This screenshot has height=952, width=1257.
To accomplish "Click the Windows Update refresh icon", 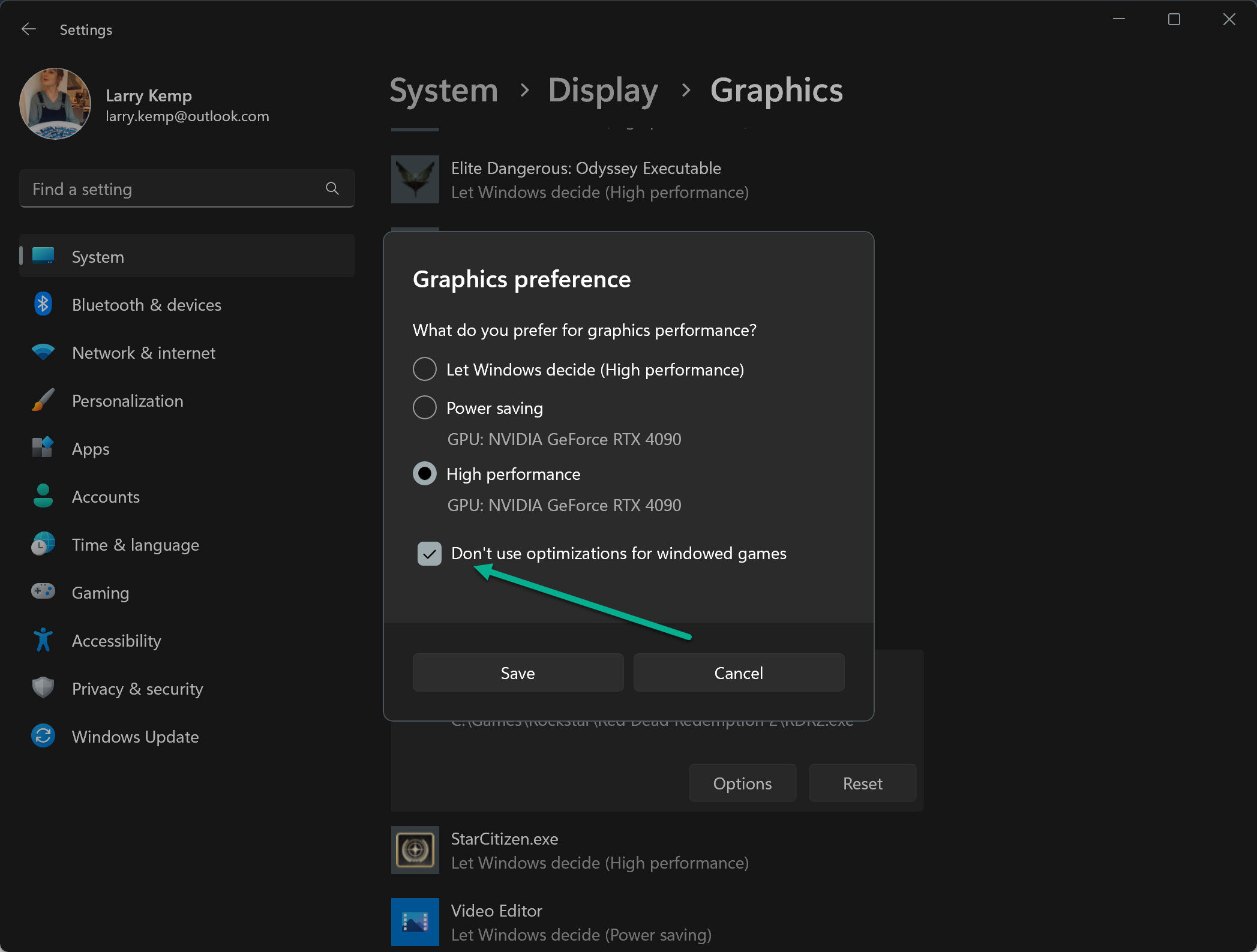I will (x=43, y=736).
